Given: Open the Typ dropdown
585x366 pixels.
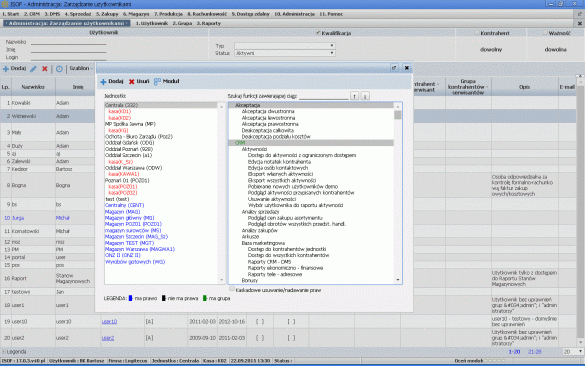Looking at the screenshot, I should coord(285,46).
